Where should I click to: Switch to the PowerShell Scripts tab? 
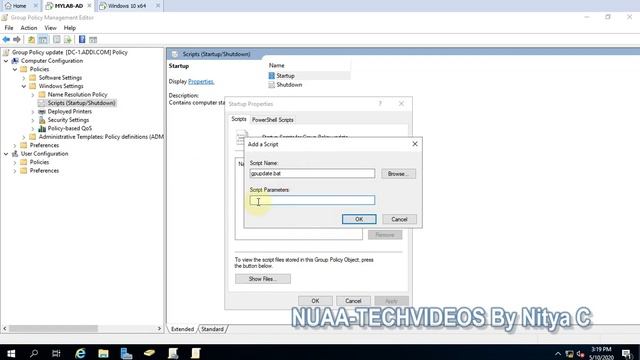pyautogui.click(x=273, y=120)
